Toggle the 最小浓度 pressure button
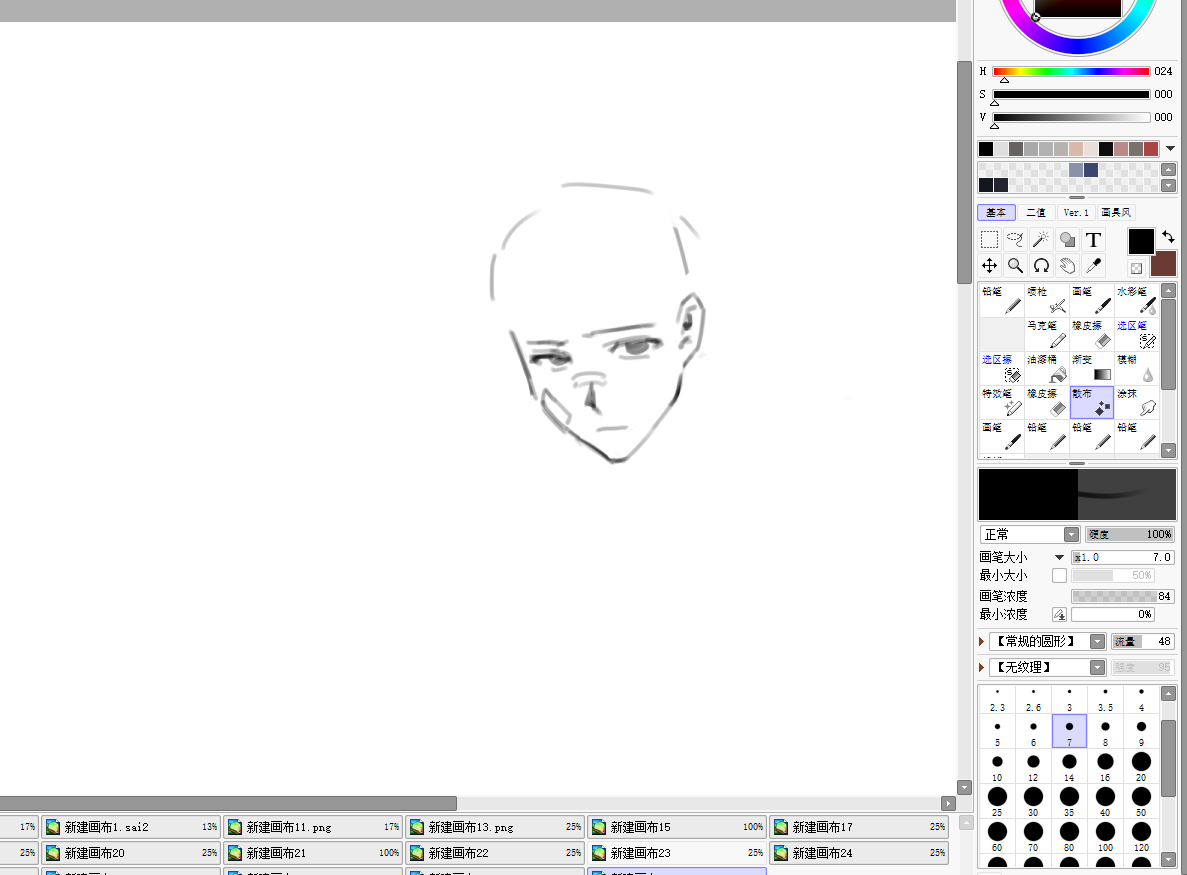1187x875 pixels. [1059, 614]
